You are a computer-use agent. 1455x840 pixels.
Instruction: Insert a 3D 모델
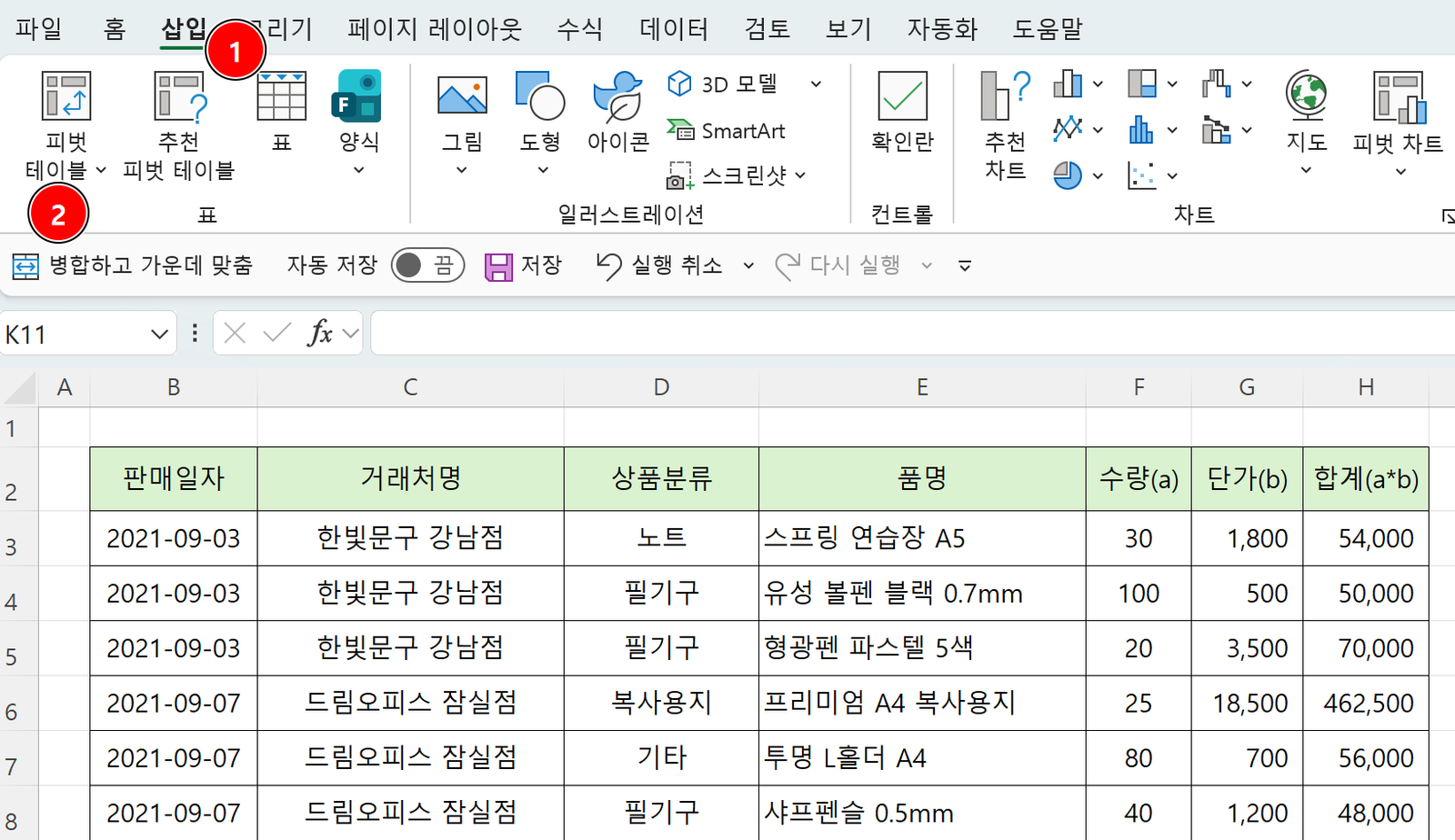coord(723,85)
